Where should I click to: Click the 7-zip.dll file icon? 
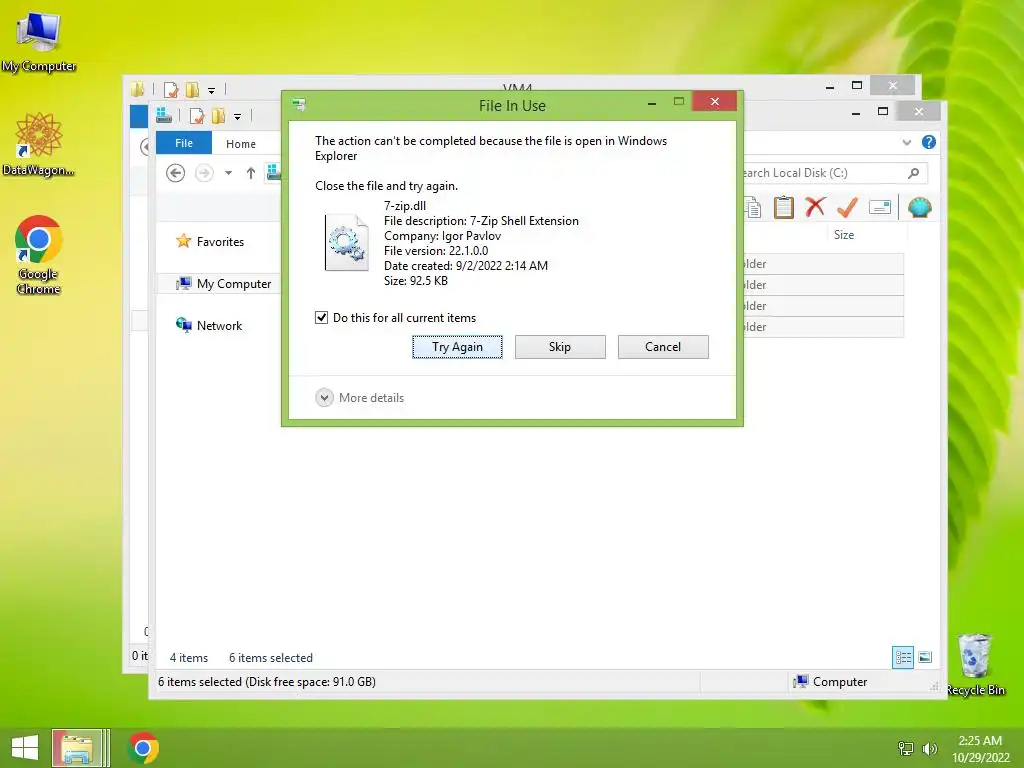pos(346,242)
